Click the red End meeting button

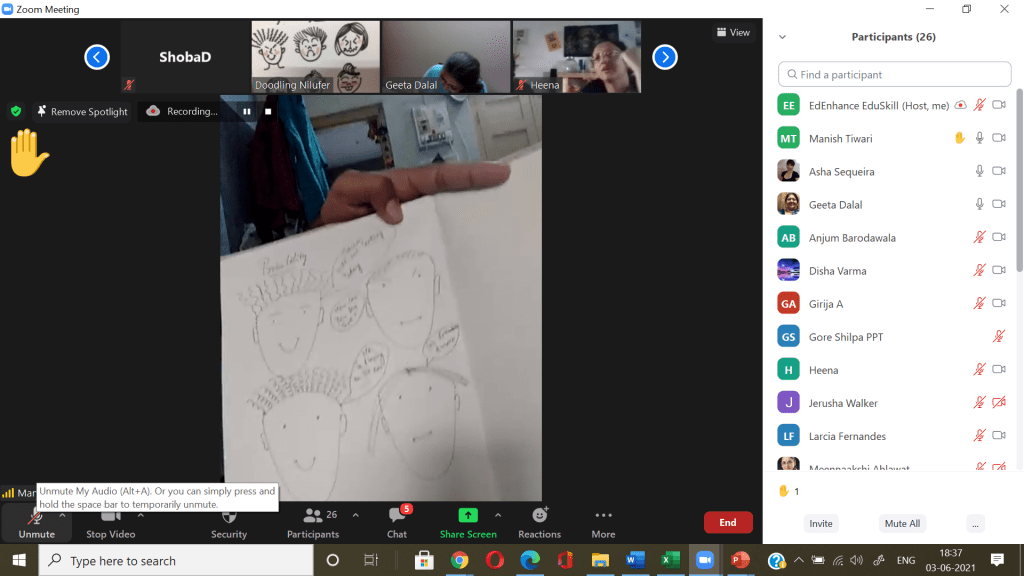click(728, 522)
